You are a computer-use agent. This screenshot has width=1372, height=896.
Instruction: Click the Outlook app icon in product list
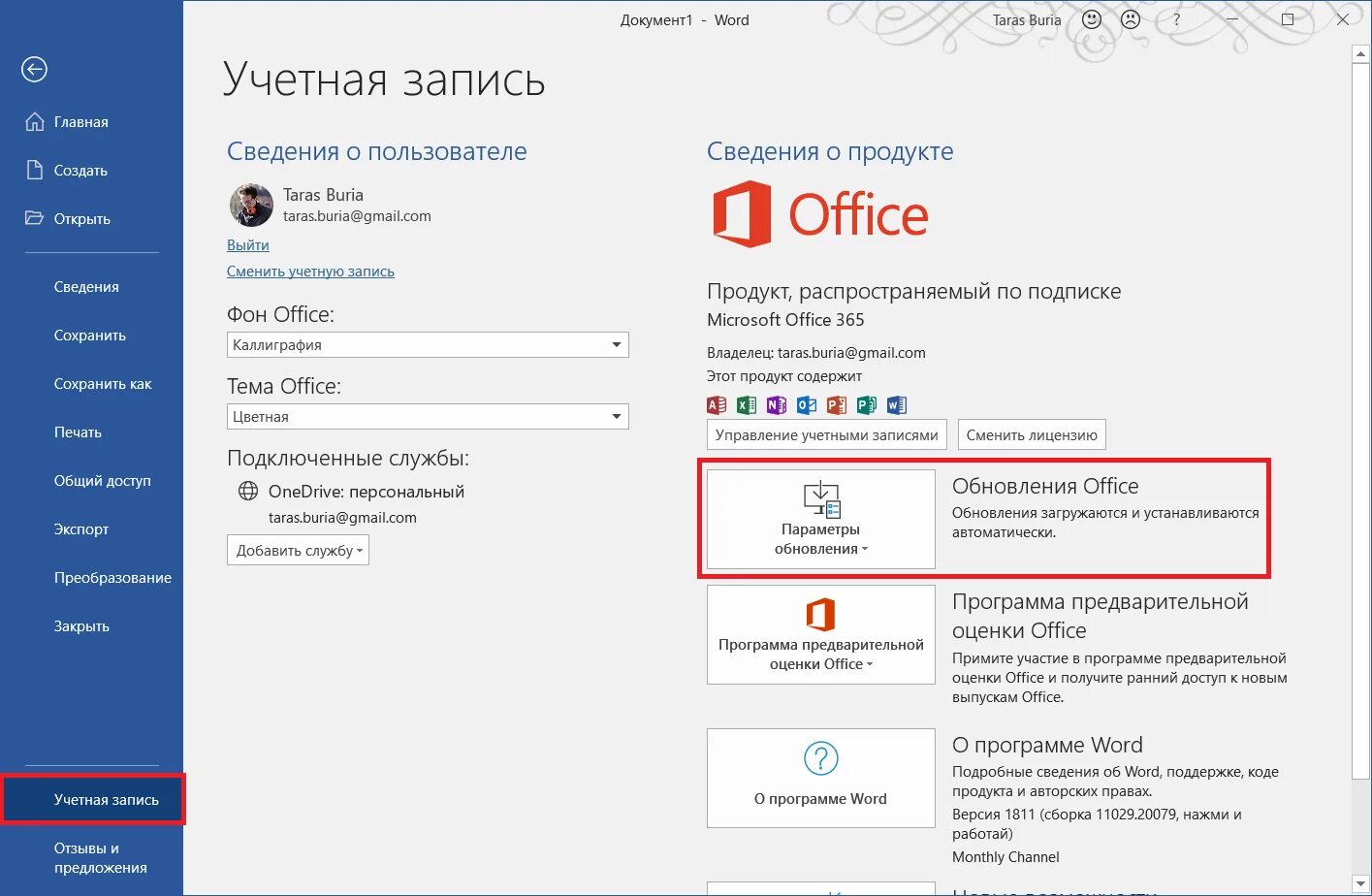tap(807, 405)
